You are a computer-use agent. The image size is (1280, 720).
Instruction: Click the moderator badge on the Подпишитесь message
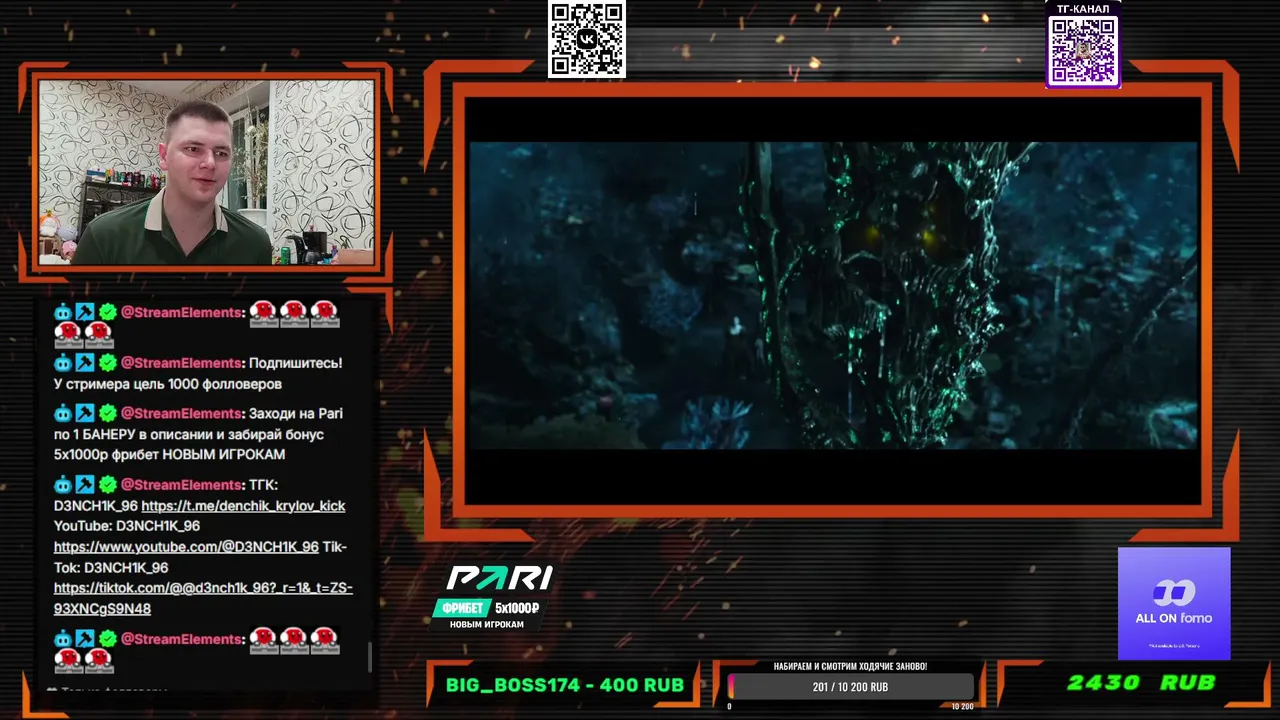click(85, 363)
